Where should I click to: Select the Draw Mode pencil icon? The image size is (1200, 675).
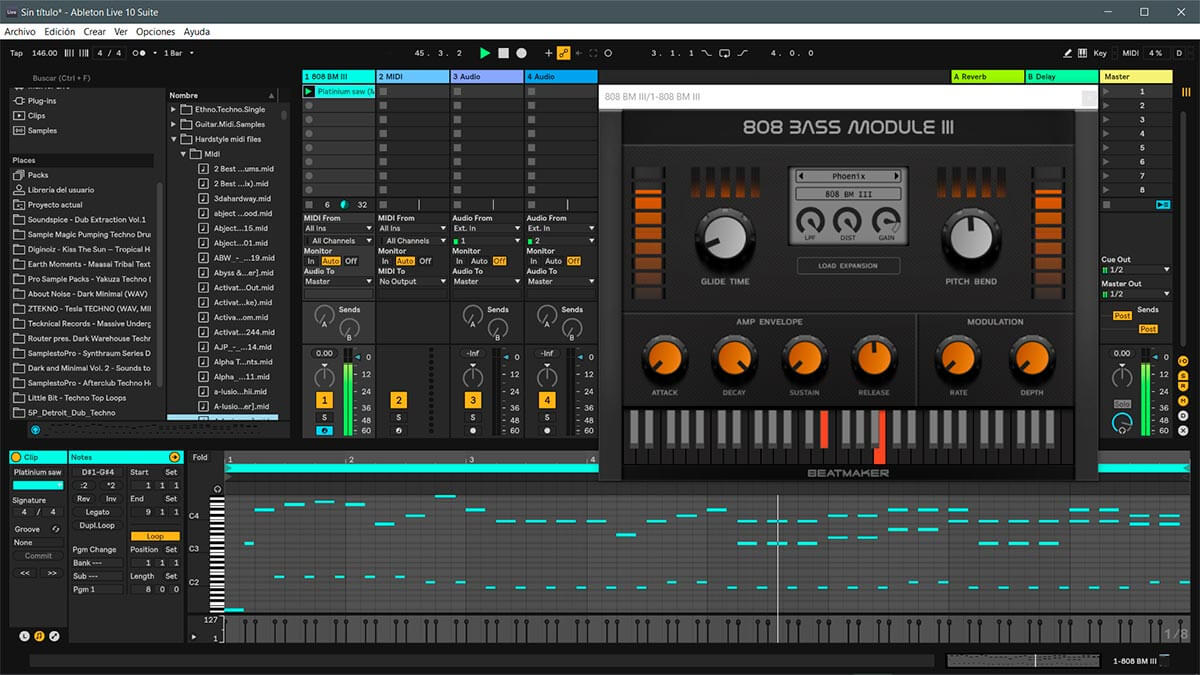1067,53
